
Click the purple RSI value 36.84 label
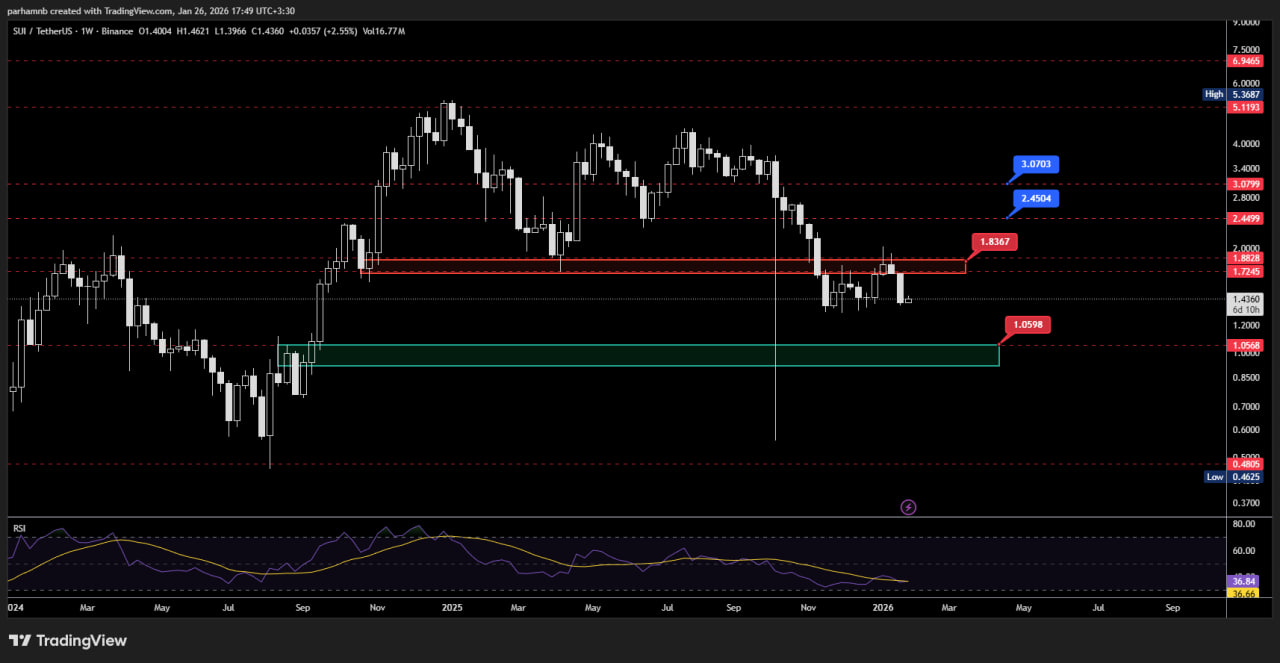[x=1243, y=581]
